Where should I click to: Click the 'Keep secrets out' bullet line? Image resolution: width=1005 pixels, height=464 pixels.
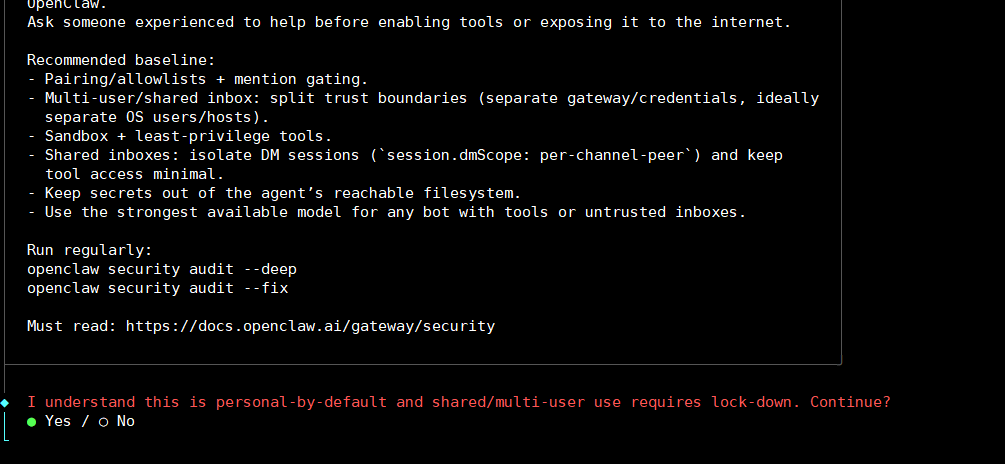coord(274,193)
